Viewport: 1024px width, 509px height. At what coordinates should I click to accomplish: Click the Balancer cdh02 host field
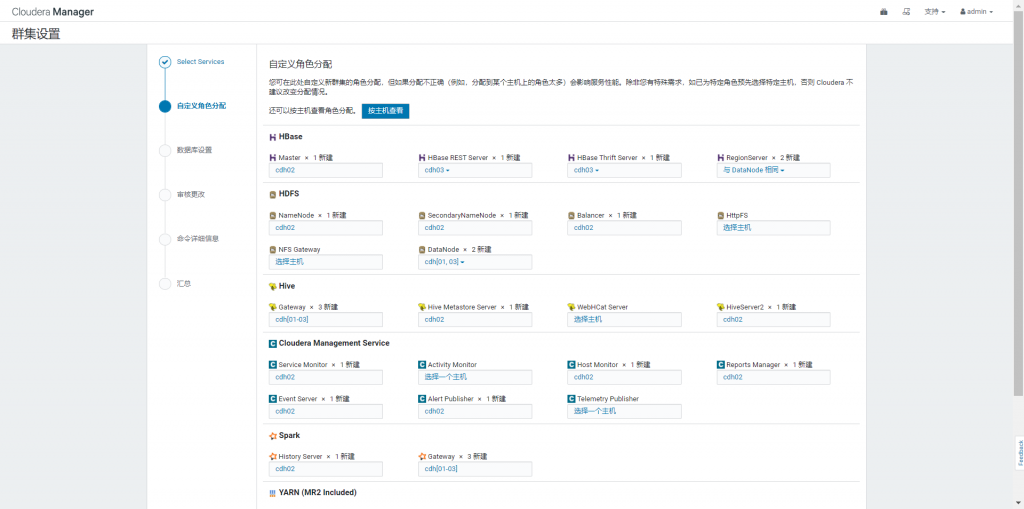(x=624, y=228)
